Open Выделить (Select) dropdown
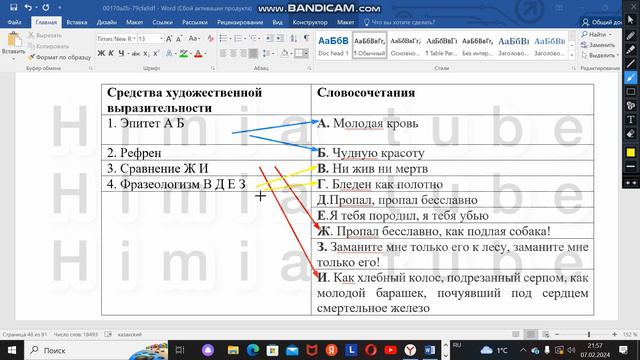The image size is (640, 360). click(x=600, y=55)
